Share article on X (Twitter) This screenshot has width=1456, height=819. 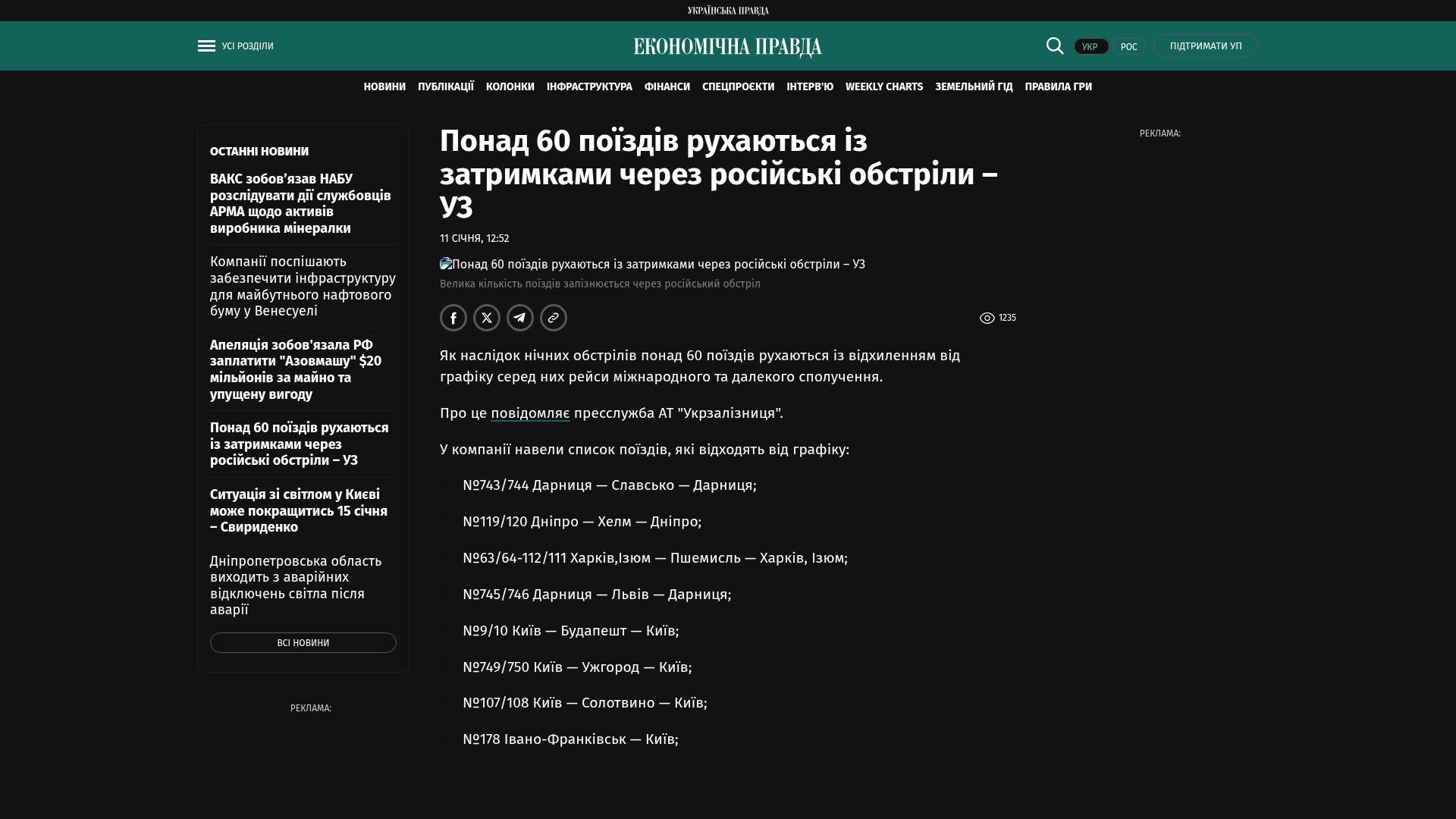[x=487, y=318]
